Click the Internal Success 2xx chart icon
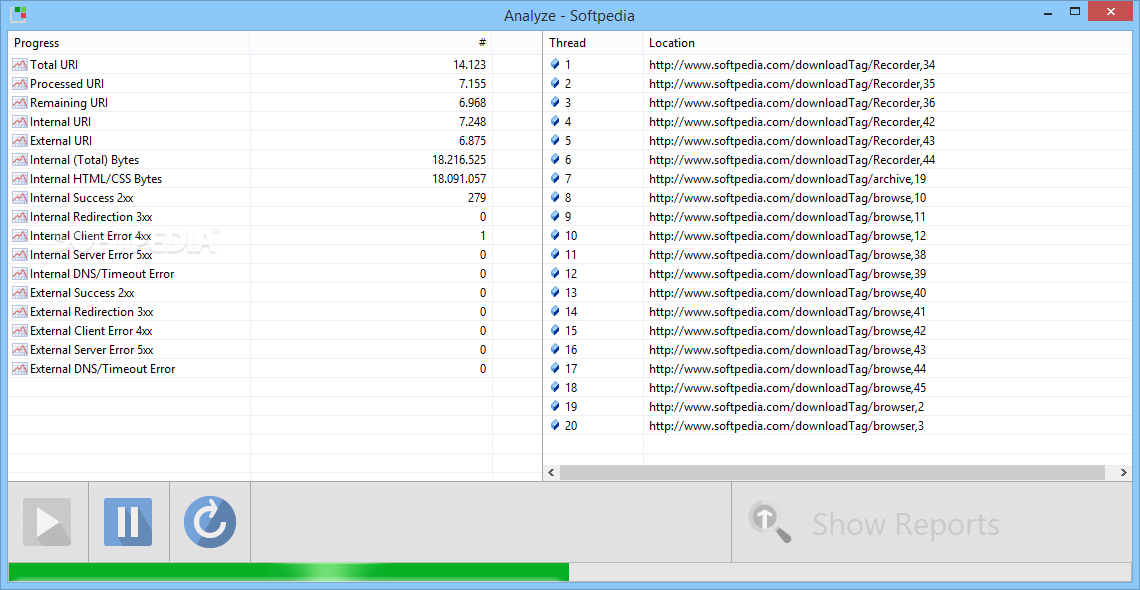 (20, 198)
